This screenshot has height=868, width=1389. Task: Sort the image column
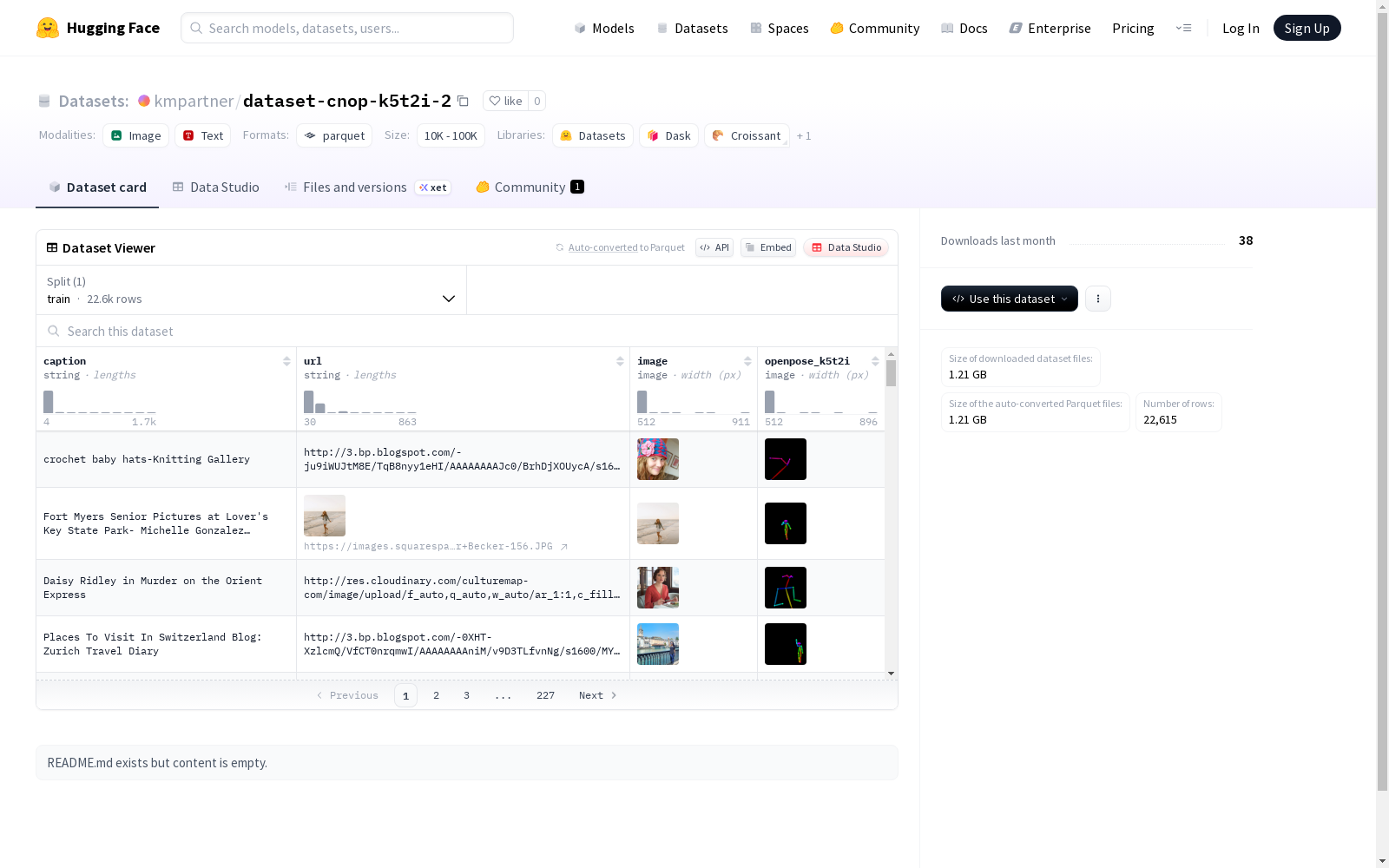coord(747,361)
